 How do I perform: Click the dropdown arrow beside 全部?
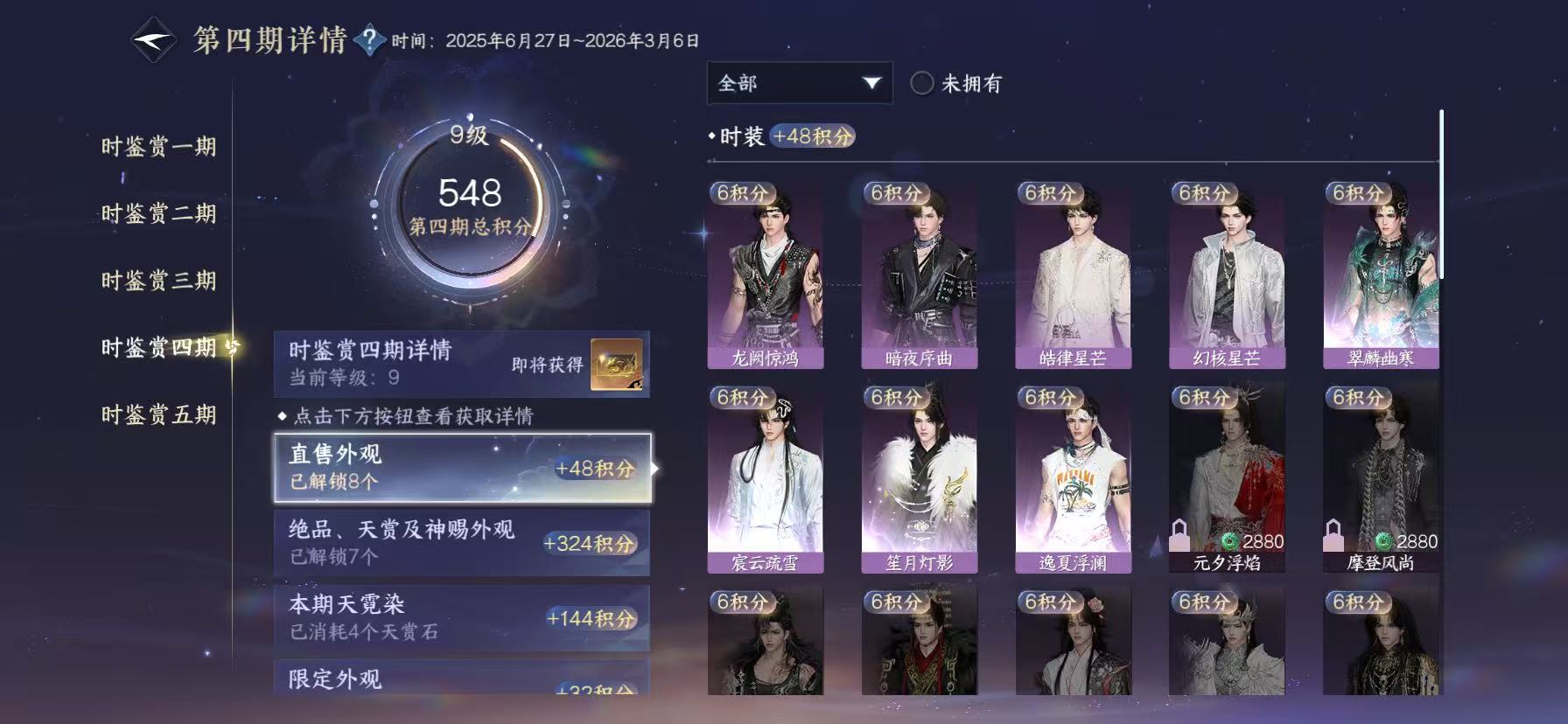[x=871, y=83]
